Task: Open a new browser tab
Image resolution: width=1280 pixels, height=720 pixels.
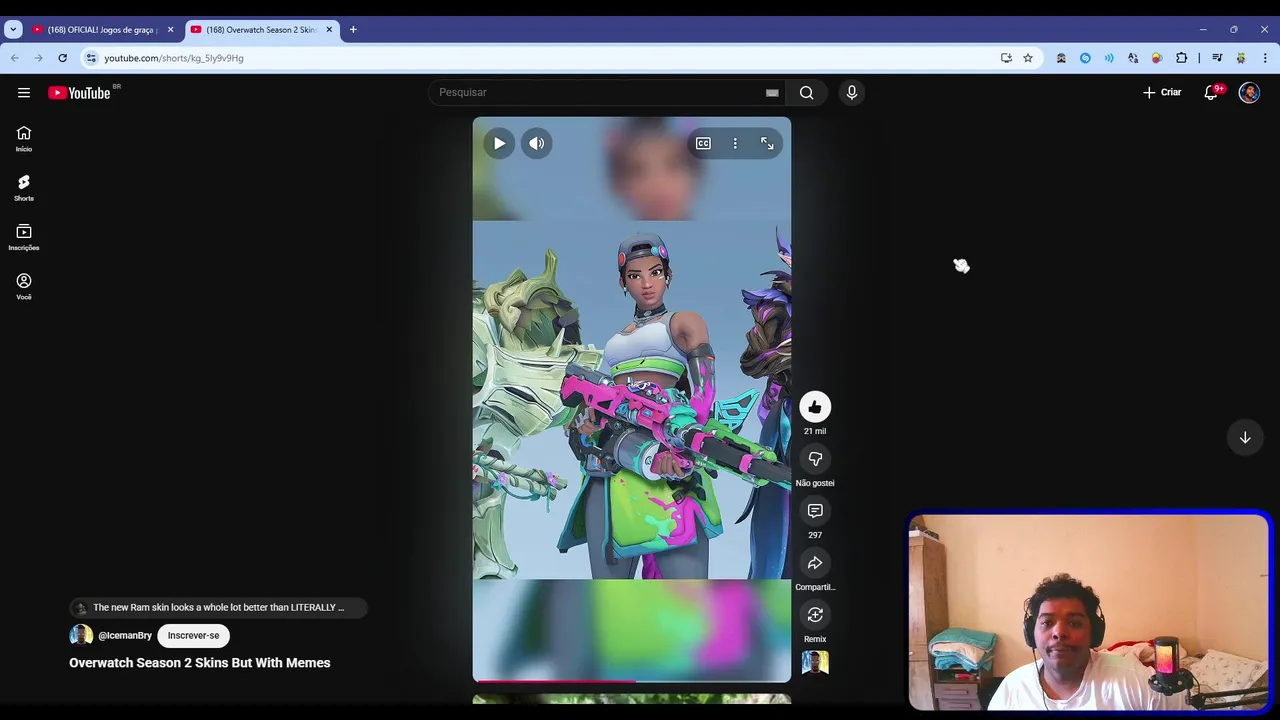Action: 353,30
